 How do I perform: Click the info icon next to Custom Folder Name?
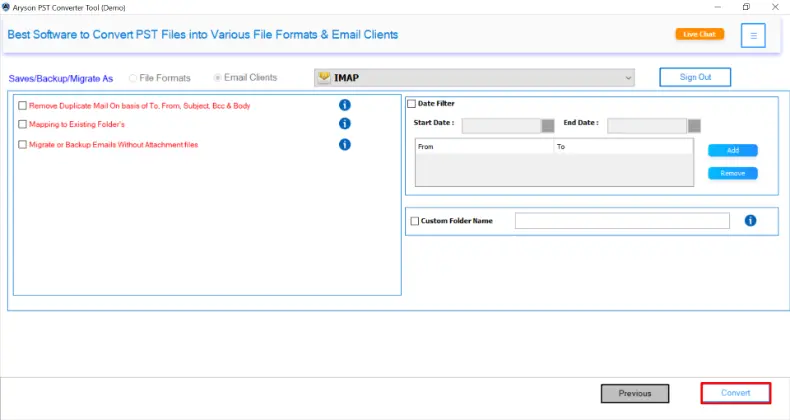(x=750, y=220)
